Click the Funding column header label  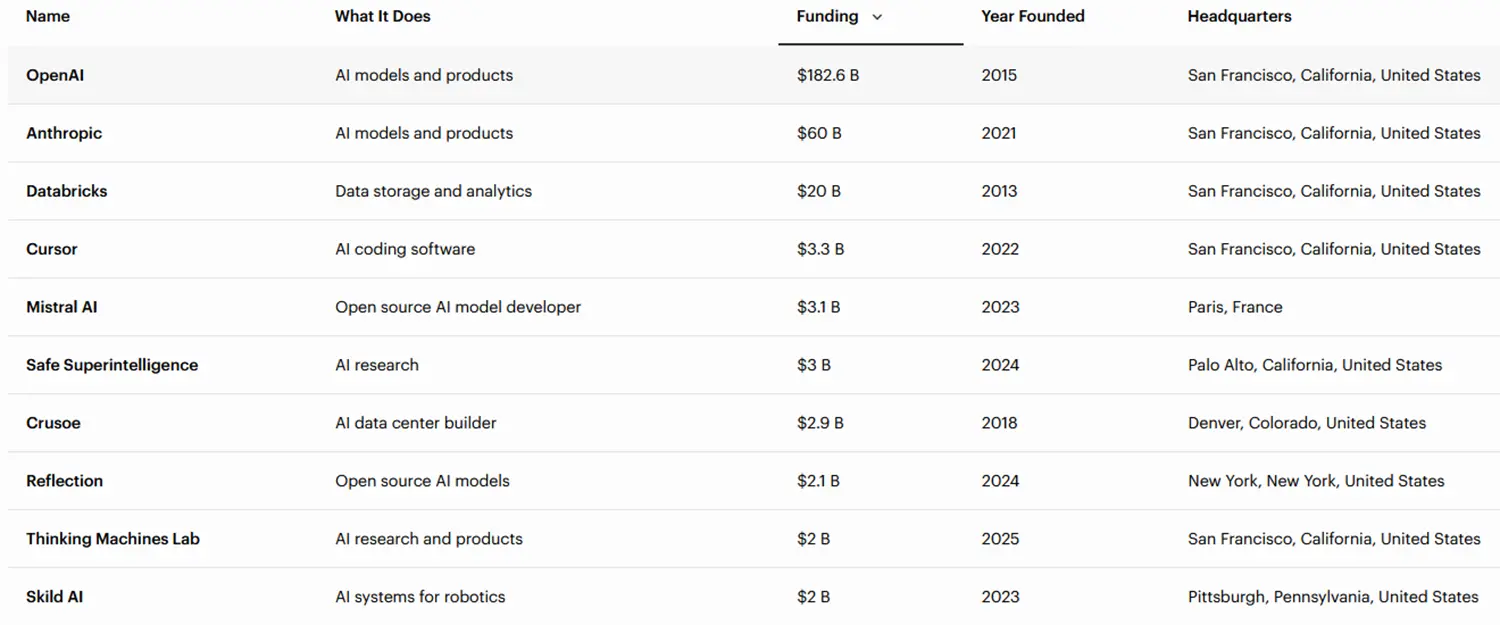827,16
